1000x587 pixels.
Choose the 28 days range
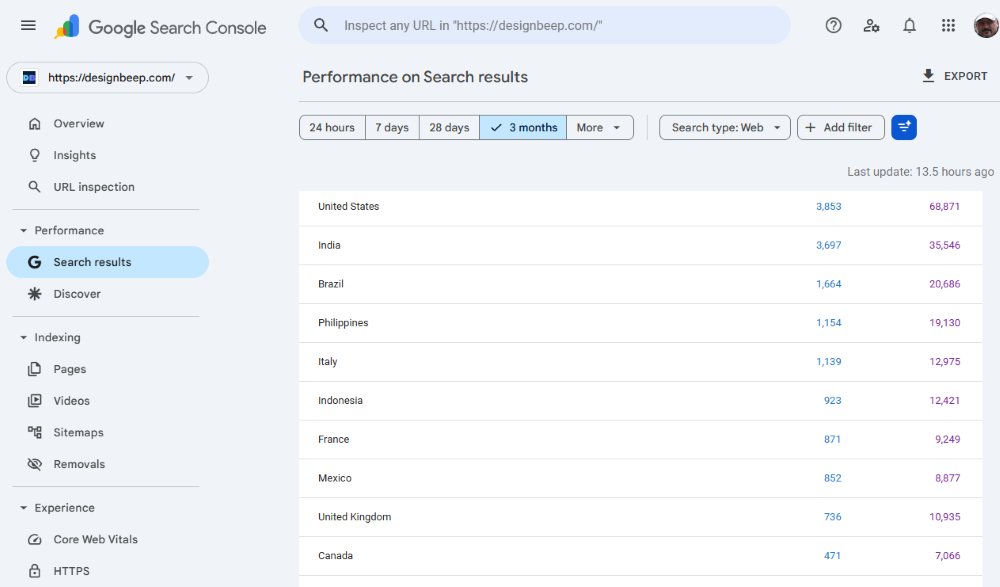pos(449,127)
